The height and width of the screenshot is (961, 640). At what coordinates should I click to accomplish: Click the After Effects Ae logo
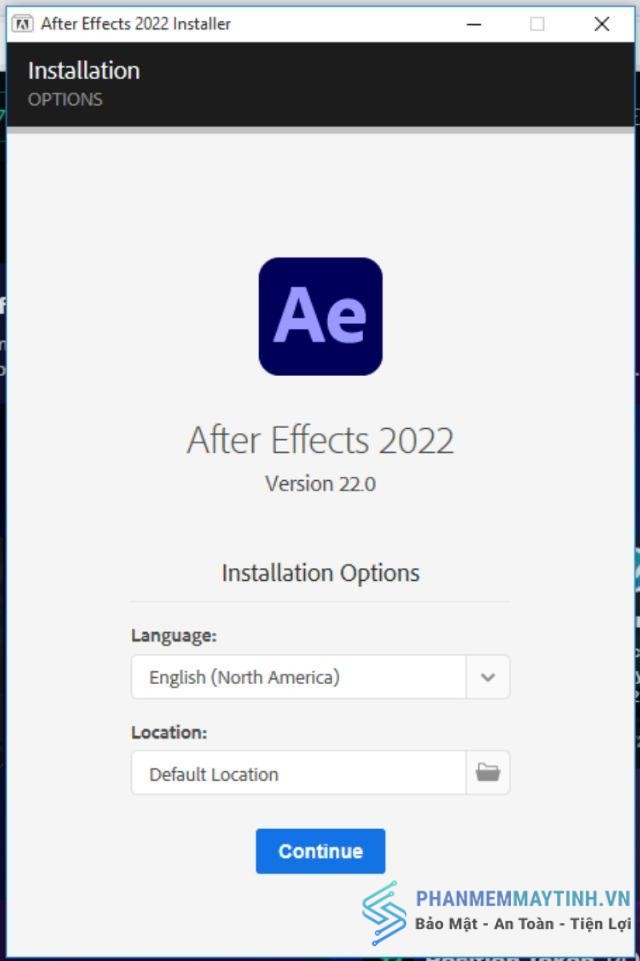pos(321,316)
